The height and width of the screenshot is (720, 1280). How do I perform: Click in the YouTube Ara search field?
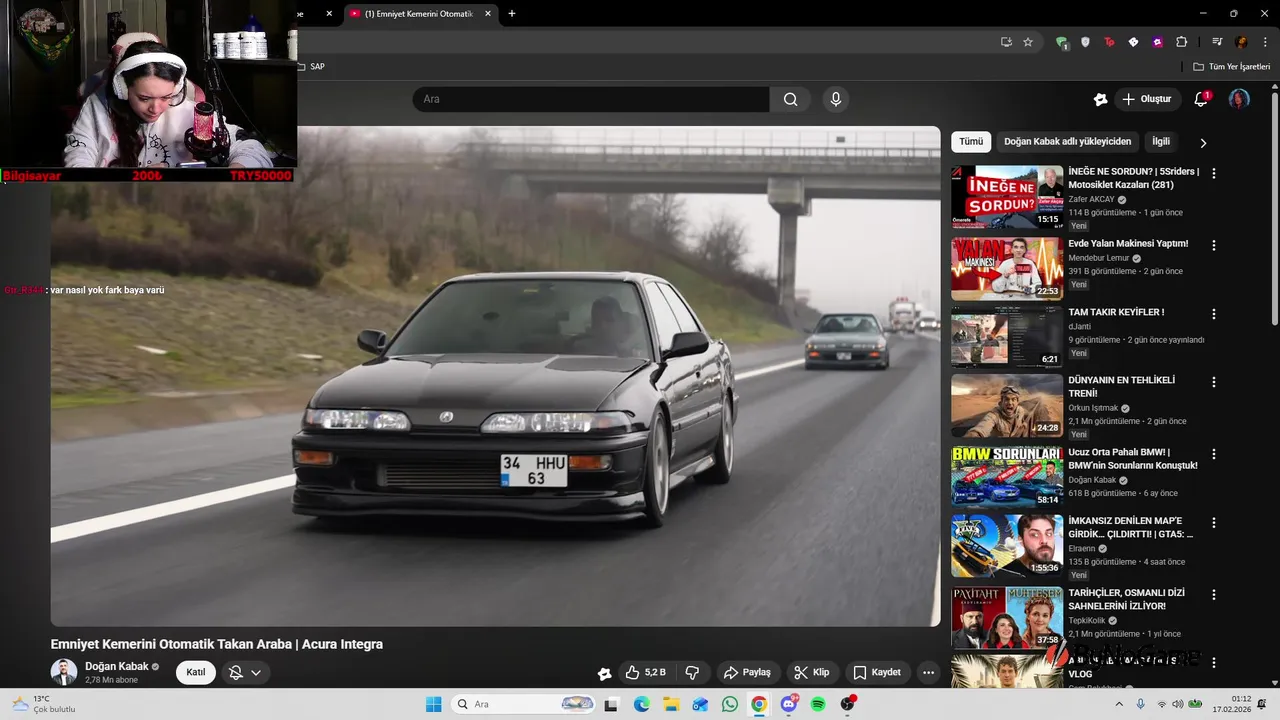[591, 99]
